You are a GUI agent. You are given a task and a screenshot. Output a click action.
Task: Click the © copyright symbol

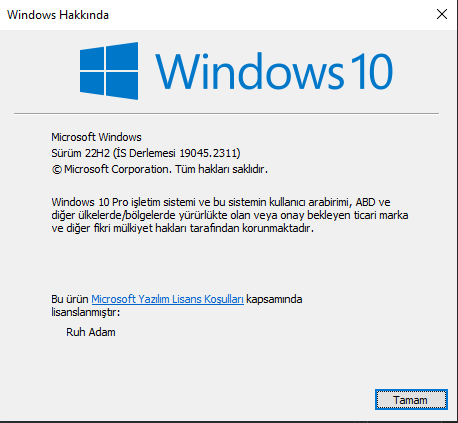(x=56, y=170)
